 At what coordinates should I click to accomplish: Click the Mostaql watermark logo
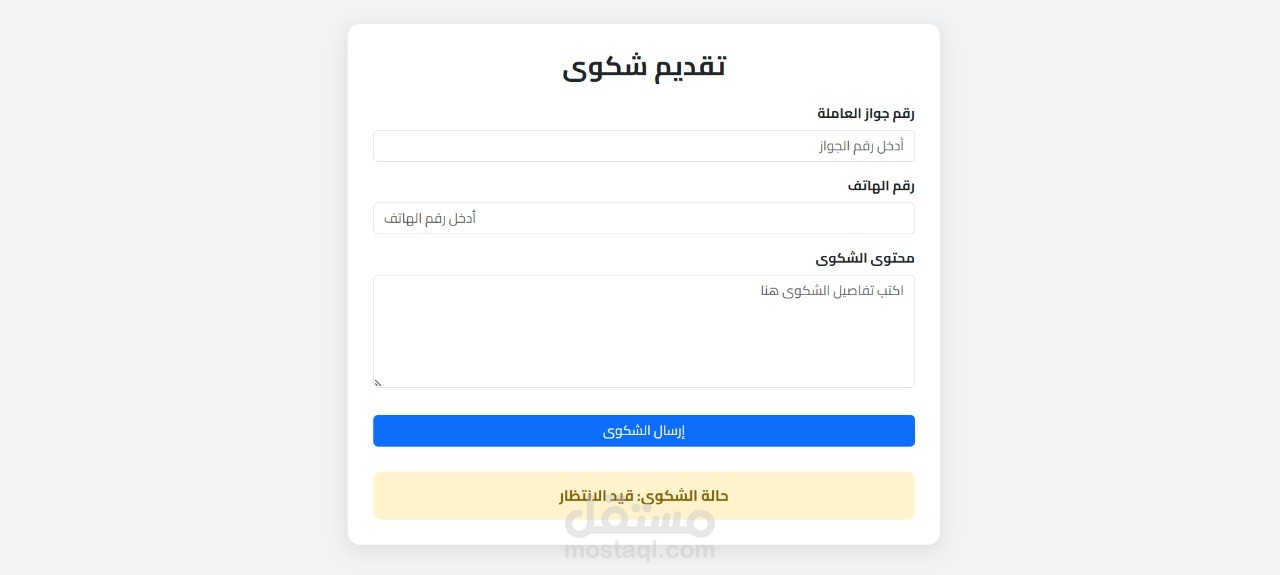point(640,516)
